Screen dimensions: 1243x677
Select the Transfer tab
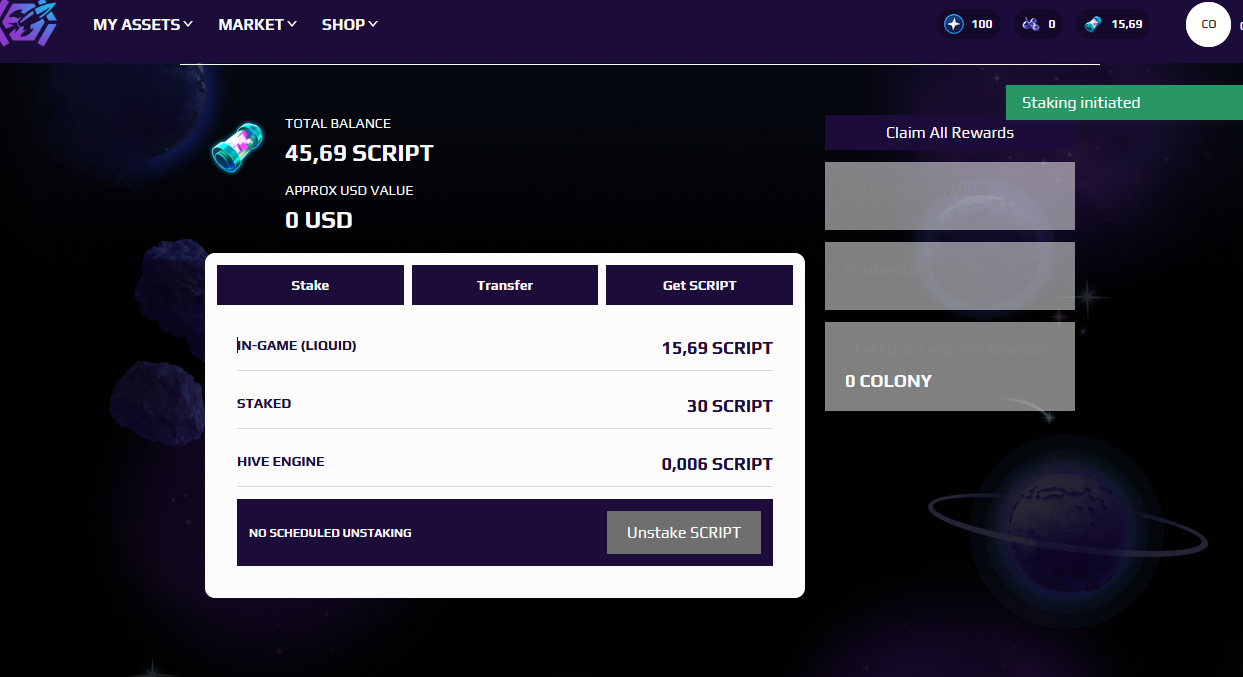(505, 285)
